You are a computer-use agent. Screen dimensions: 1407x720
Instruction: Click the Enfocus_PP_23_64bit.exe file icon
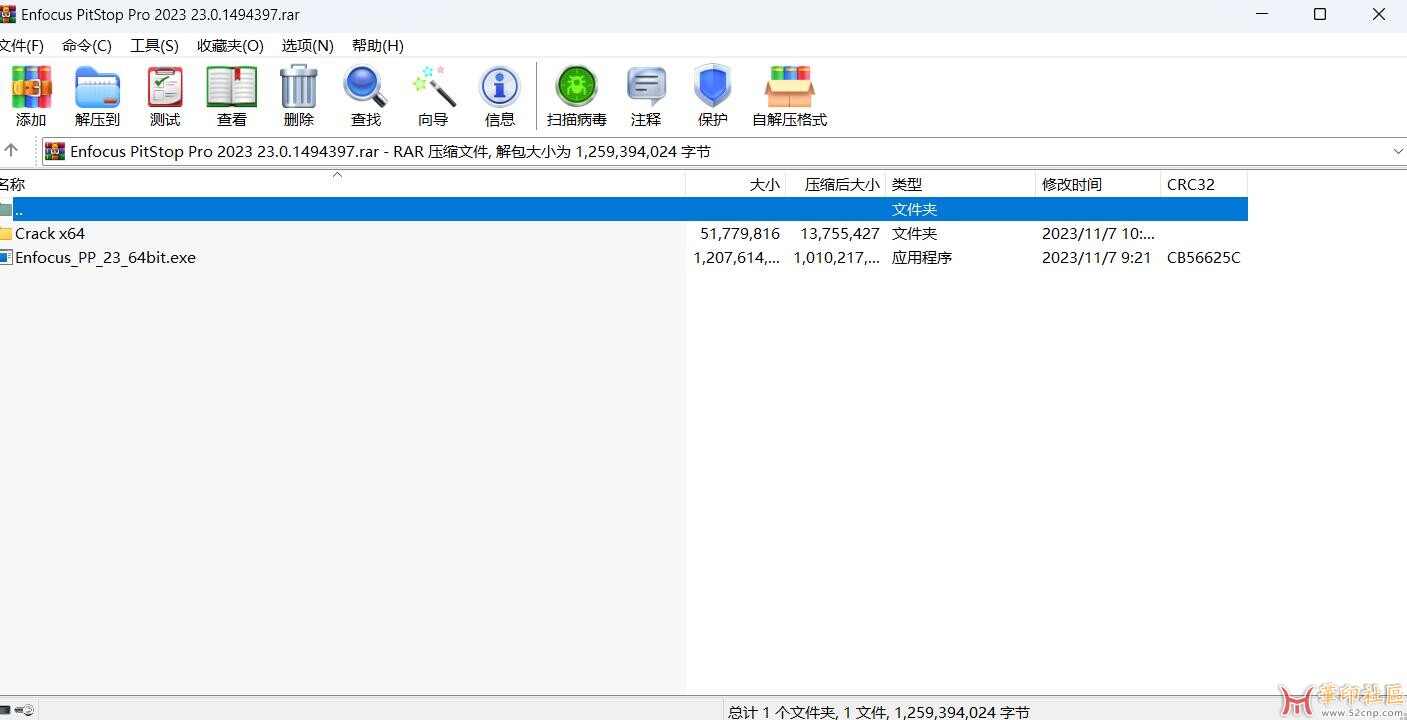5,258
